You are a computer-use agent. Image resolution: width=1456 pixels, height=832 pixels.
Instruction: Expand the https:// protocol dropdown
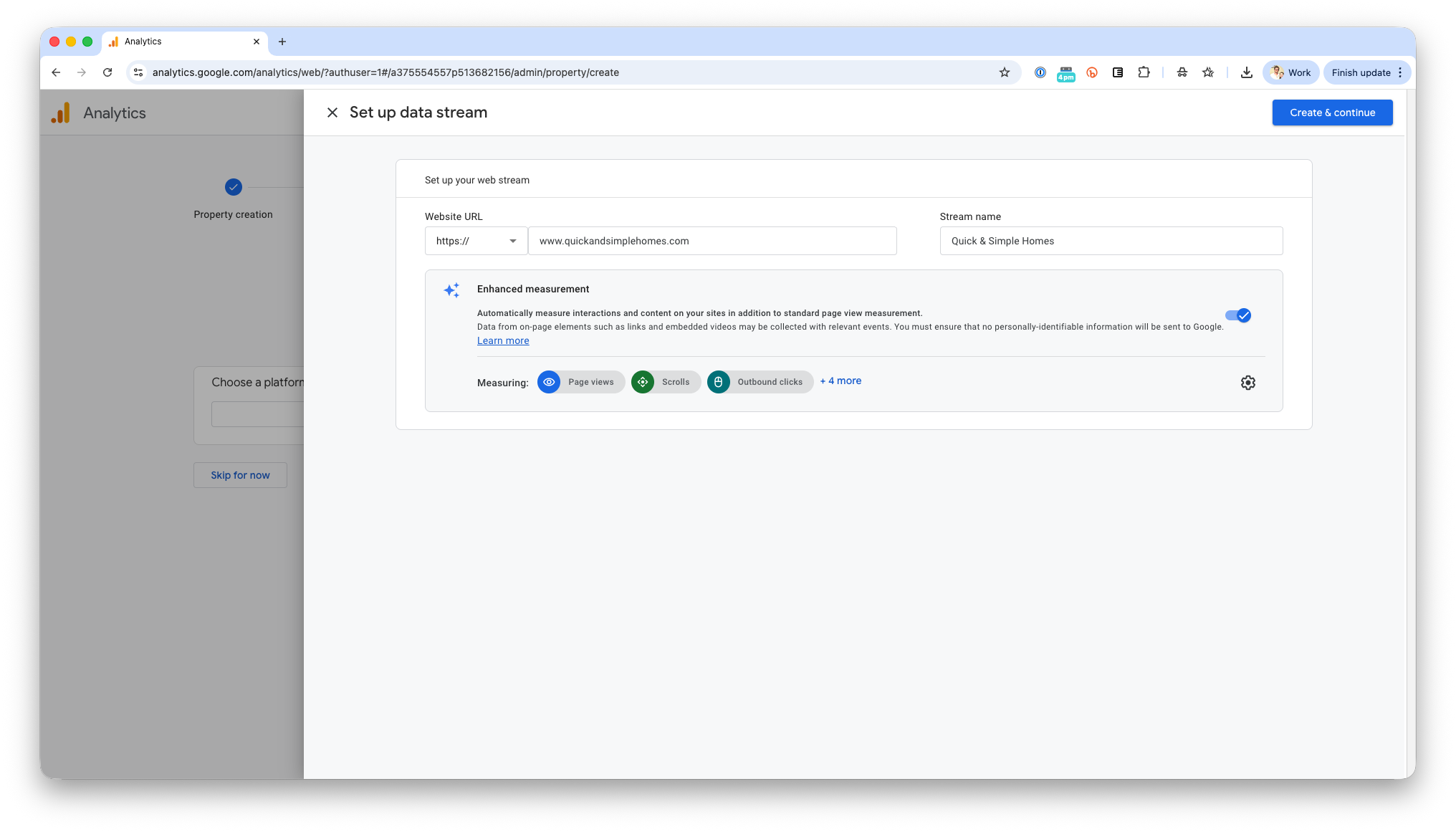coord(476,241)
